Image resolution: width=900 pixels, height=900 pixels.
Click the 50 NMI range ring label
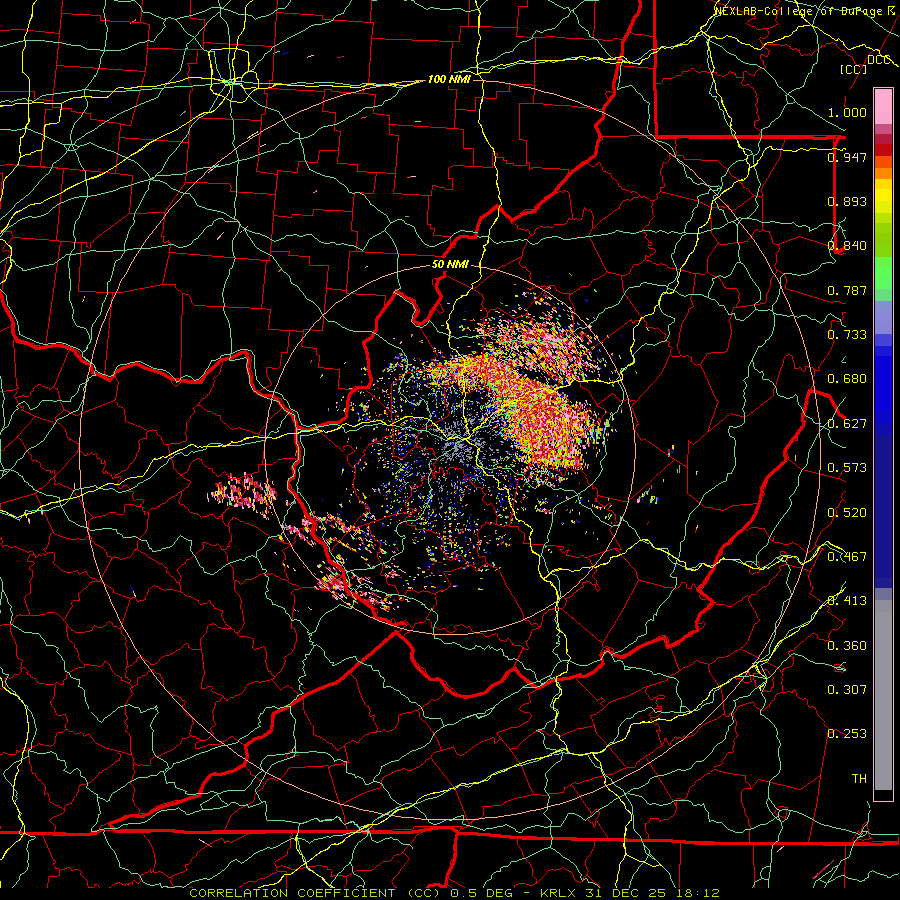[450, 265]
